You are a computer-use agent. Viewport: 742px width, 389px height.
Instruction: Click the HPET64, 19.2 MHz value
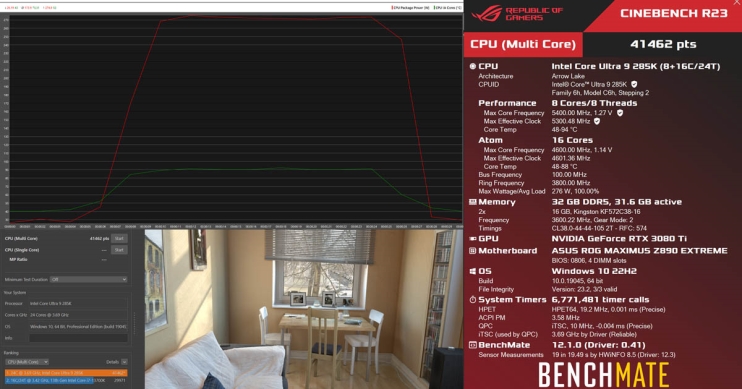pyautogui.click(x=608, y=309)
